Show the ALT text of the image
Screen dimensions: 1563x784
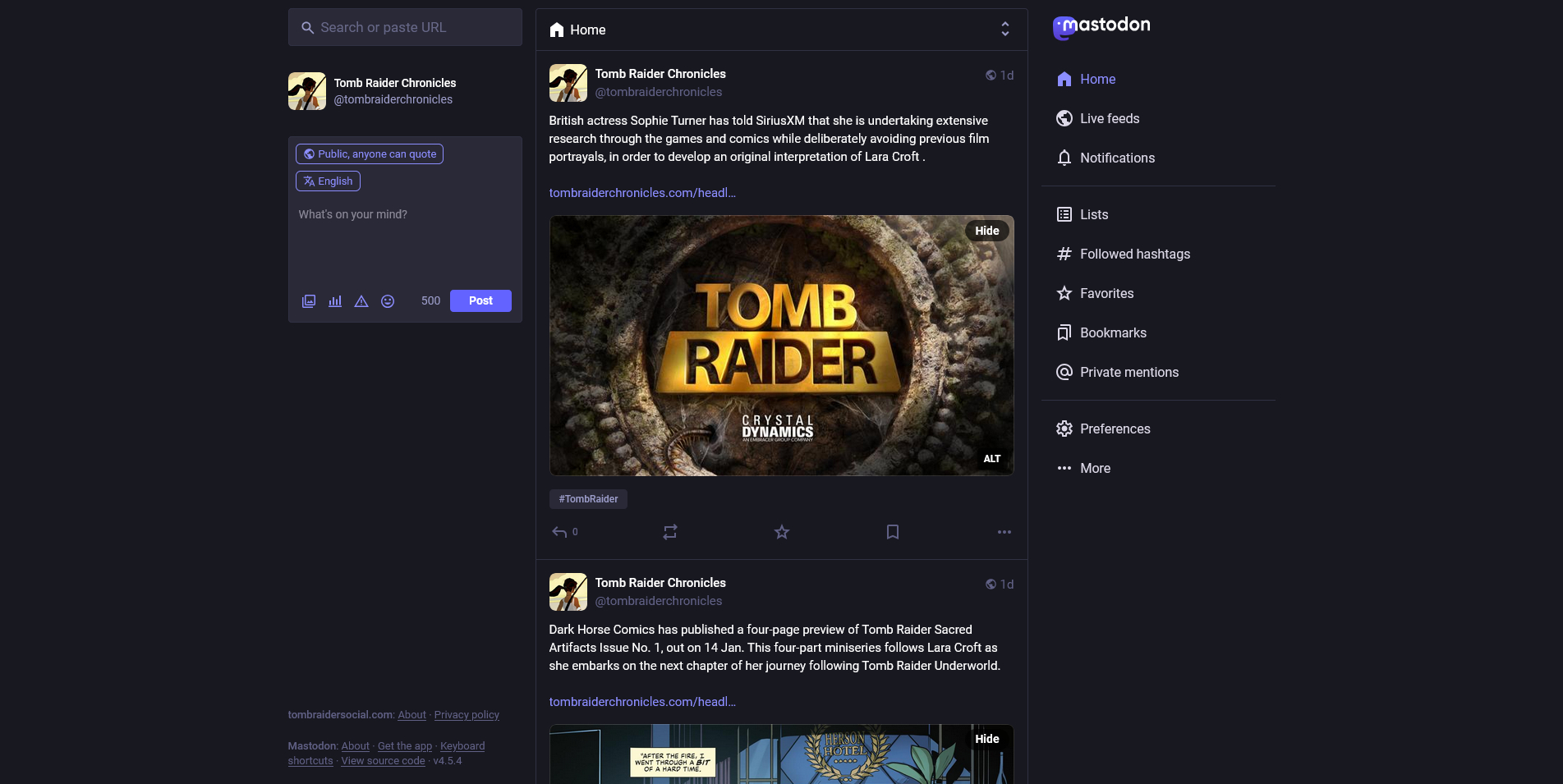pyautogui.click(x=991, y=459)
